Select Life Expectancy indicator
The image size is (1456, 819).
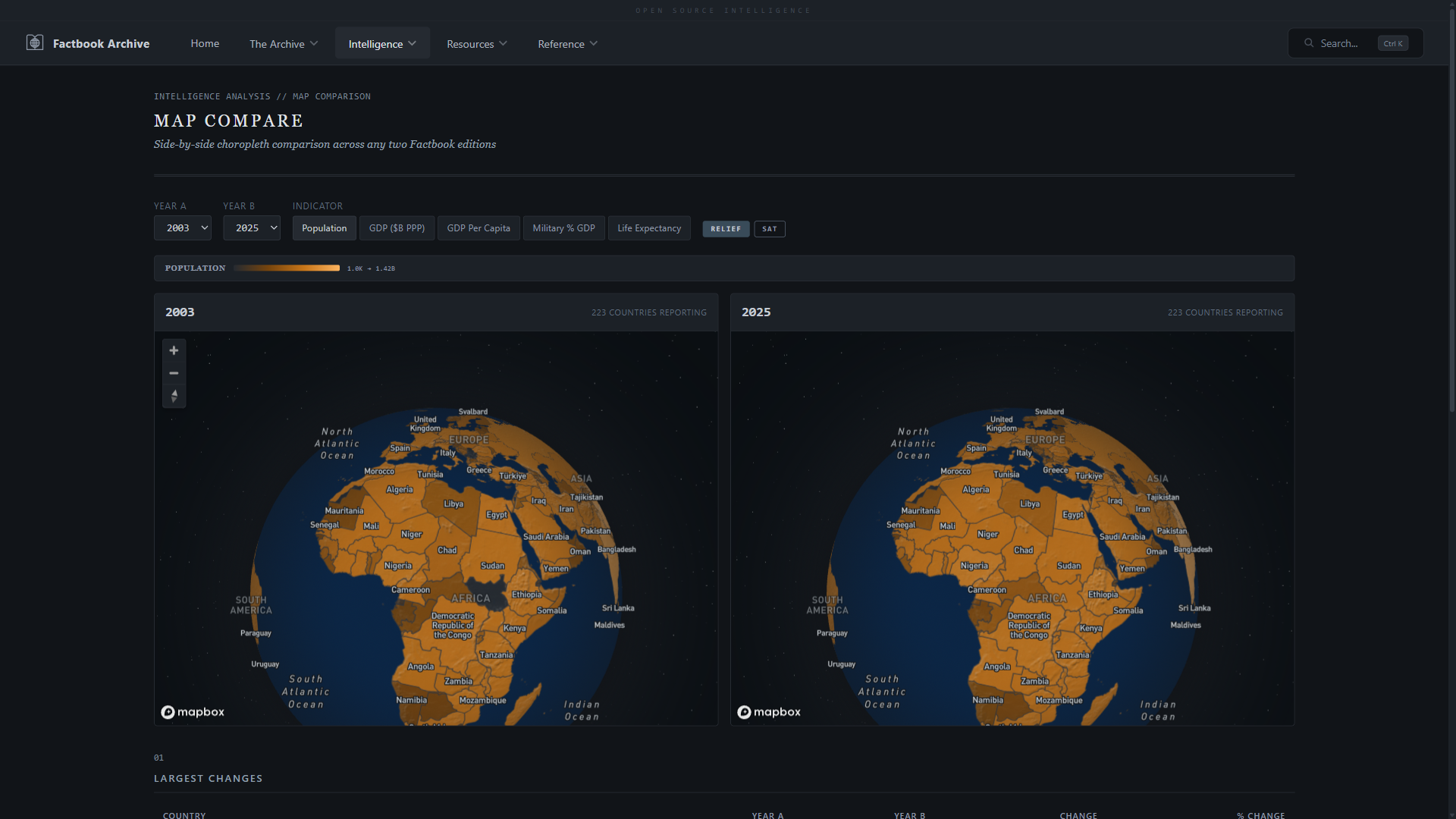pyautogui.click(x=649, y=228)
